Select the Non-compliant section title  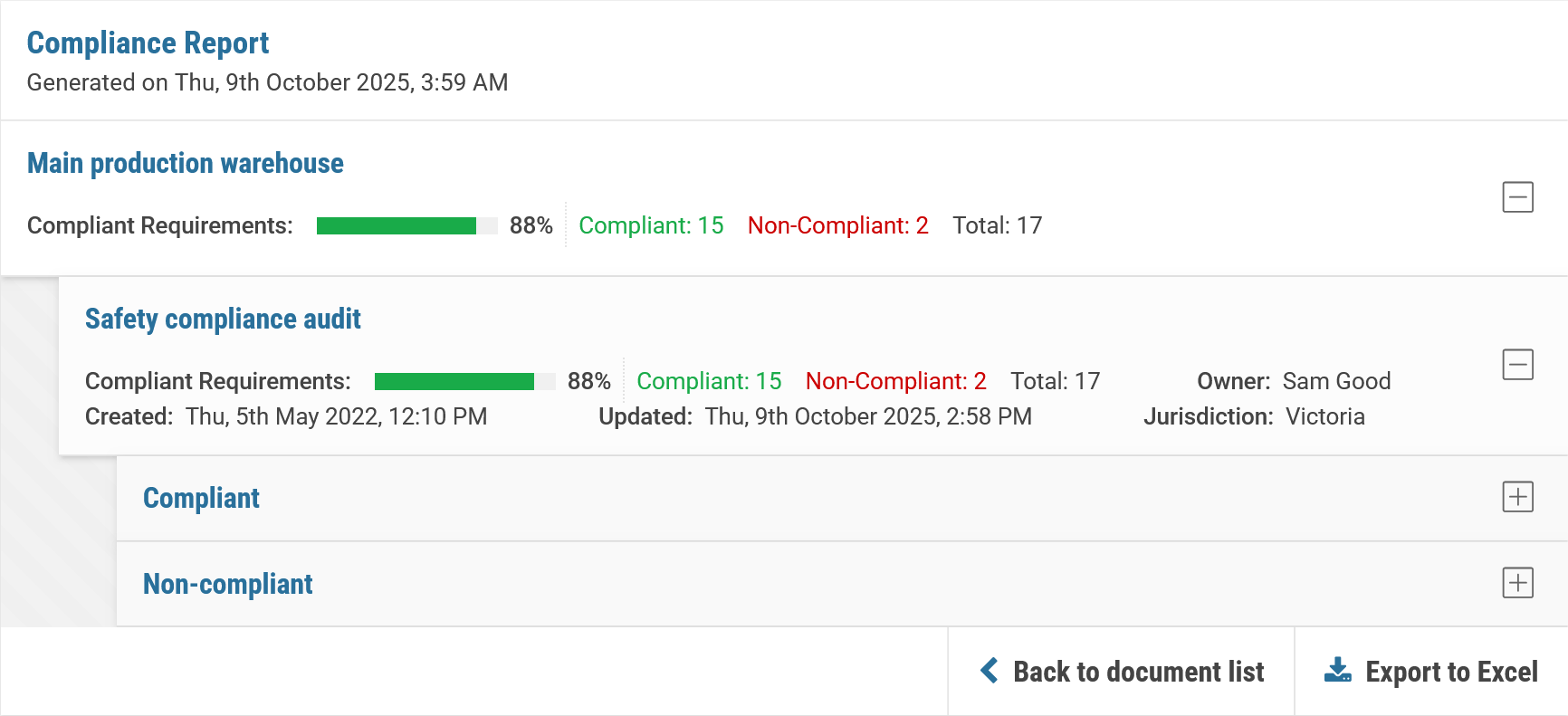pyautogui.click(x=228, y=584)
